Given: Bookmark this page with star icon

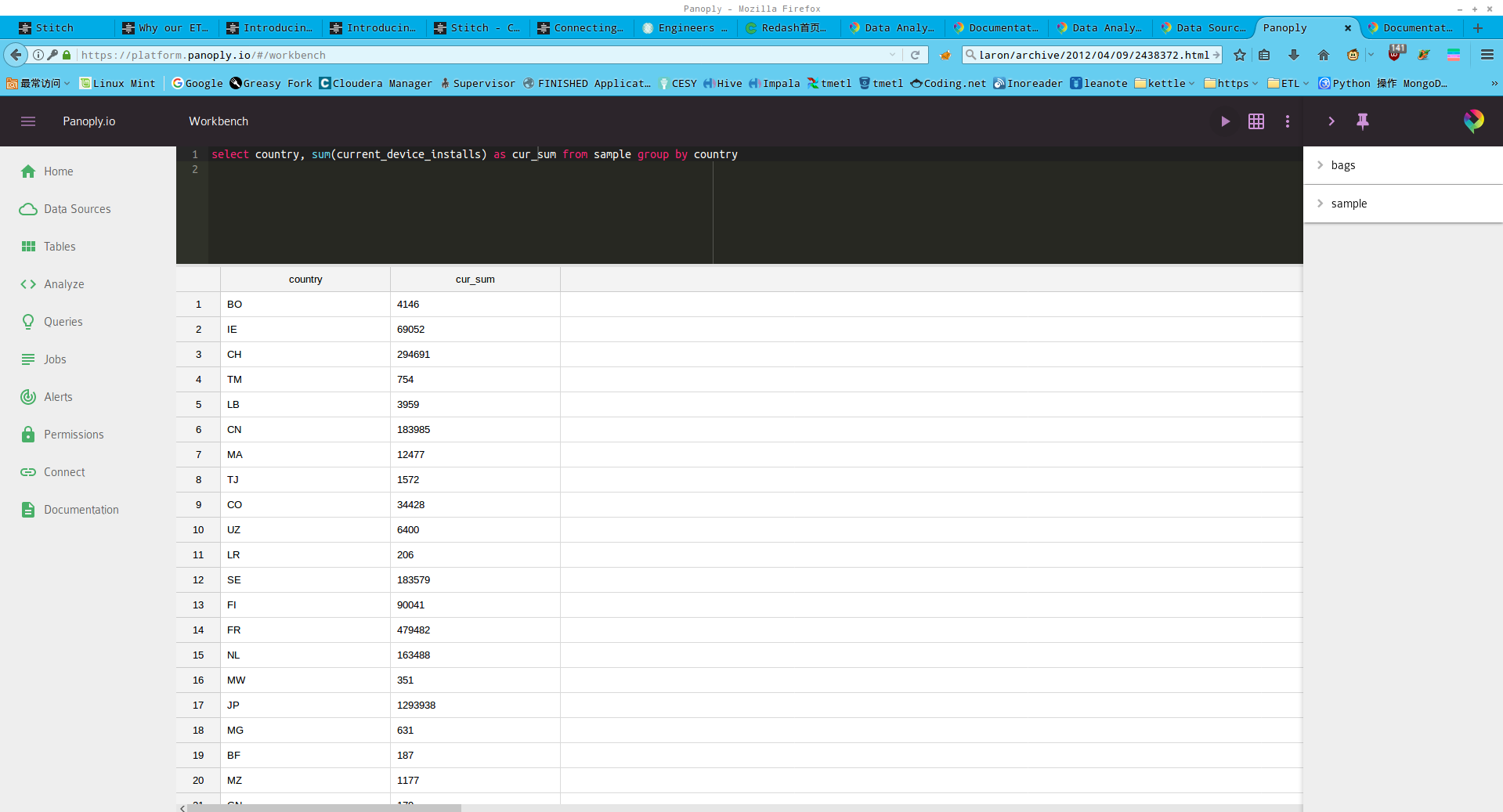Looking at the screenshot, I should tap(1240, 55).
